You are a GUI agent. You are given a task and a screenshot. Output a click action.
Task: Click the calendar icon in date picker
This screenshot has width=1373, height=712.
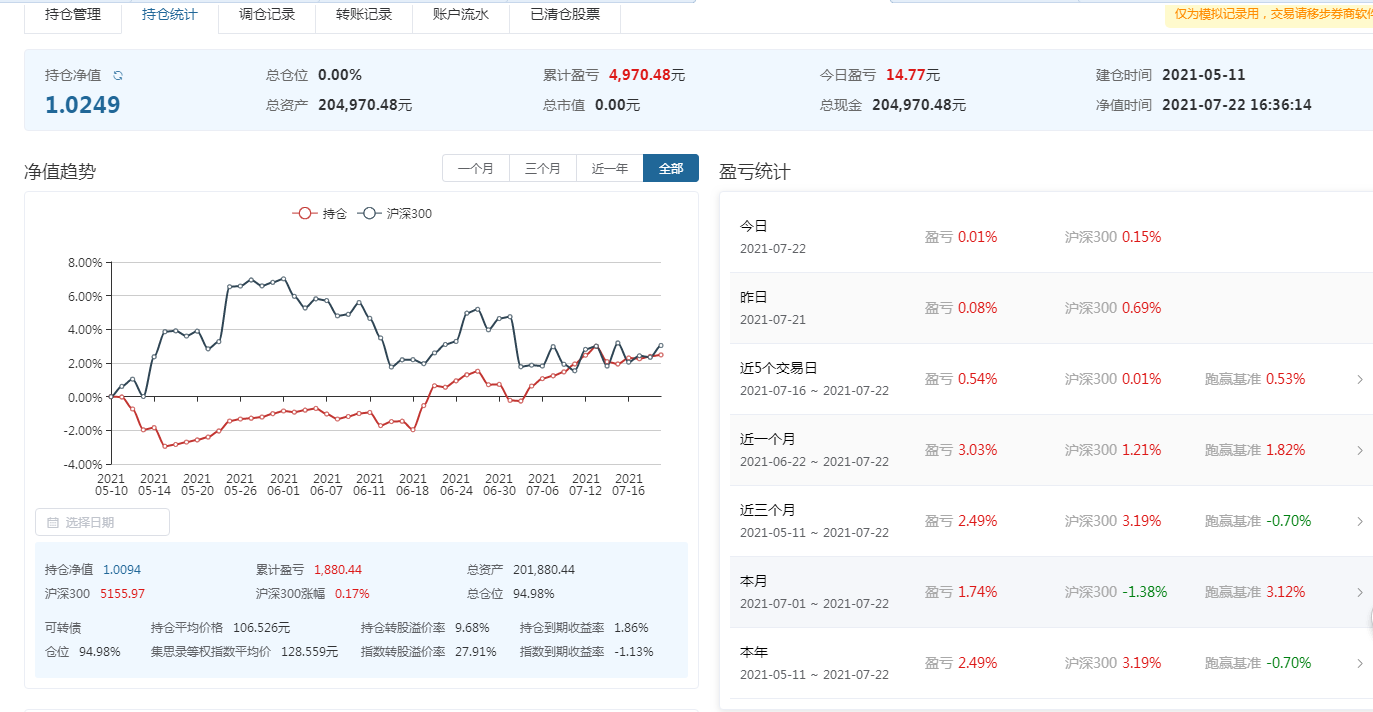tap(53, 522)
